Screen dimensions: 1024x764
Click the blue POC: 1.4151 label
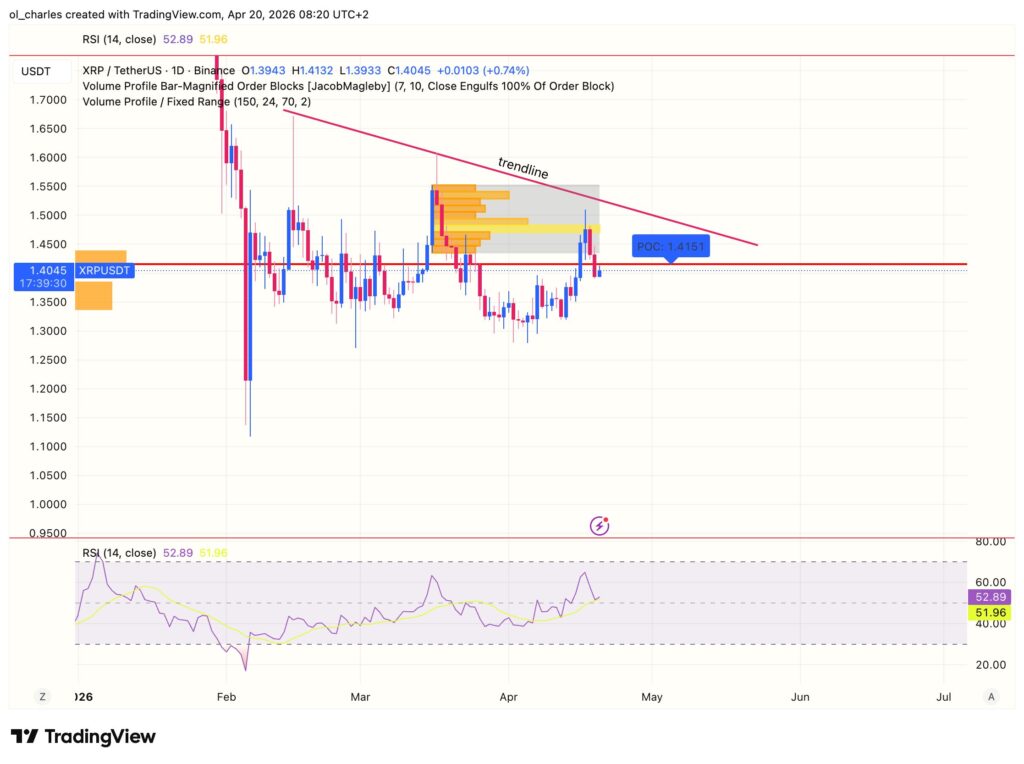[x=670, y=246]
